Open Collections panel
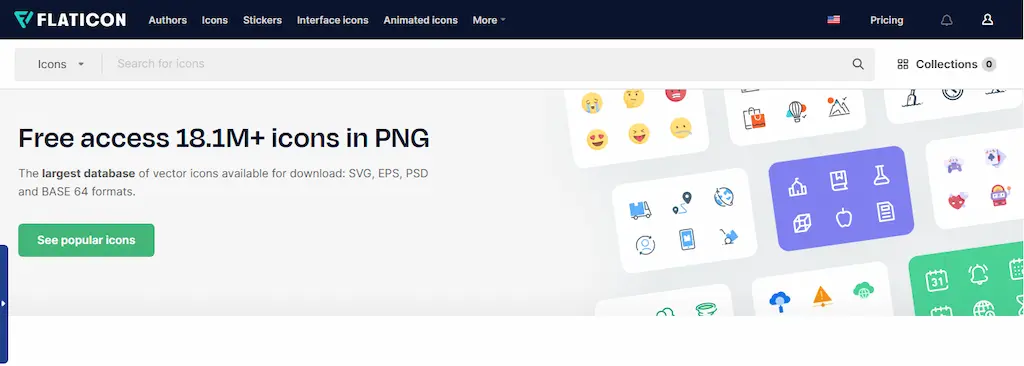1024x366 pixels. 946,64
